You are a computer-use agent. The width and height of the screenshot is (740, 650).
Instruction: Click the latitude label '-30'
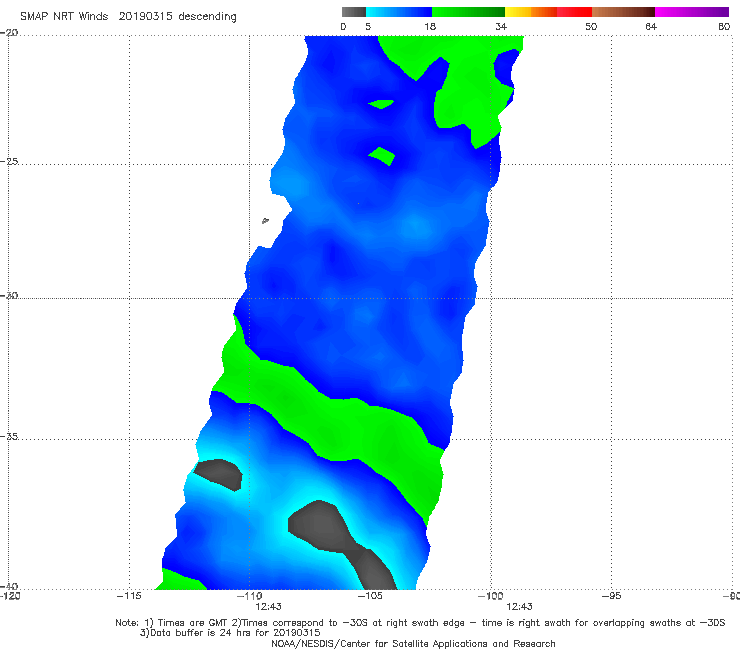9,295
